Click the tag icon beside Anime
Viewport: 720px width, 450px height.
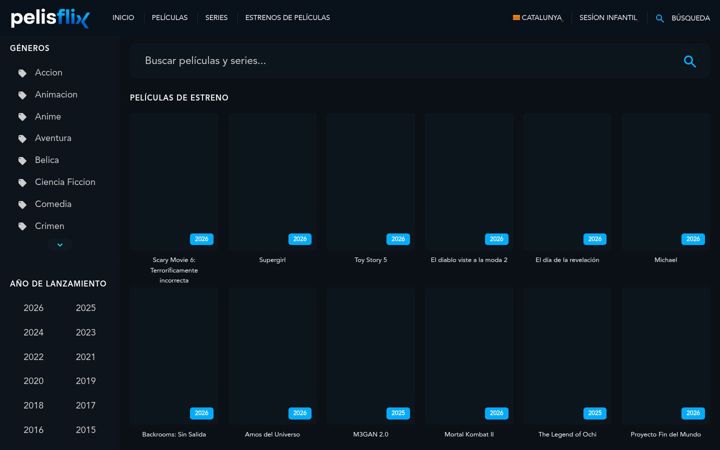point(22,117)
